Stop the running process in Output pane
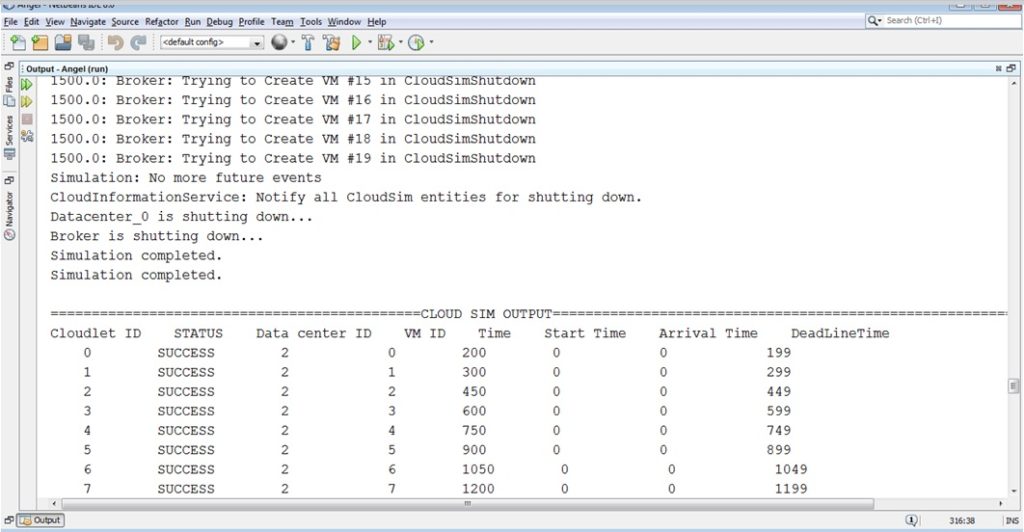The width and height of the screenshot is (1024, 532). (x=27, y=118)
